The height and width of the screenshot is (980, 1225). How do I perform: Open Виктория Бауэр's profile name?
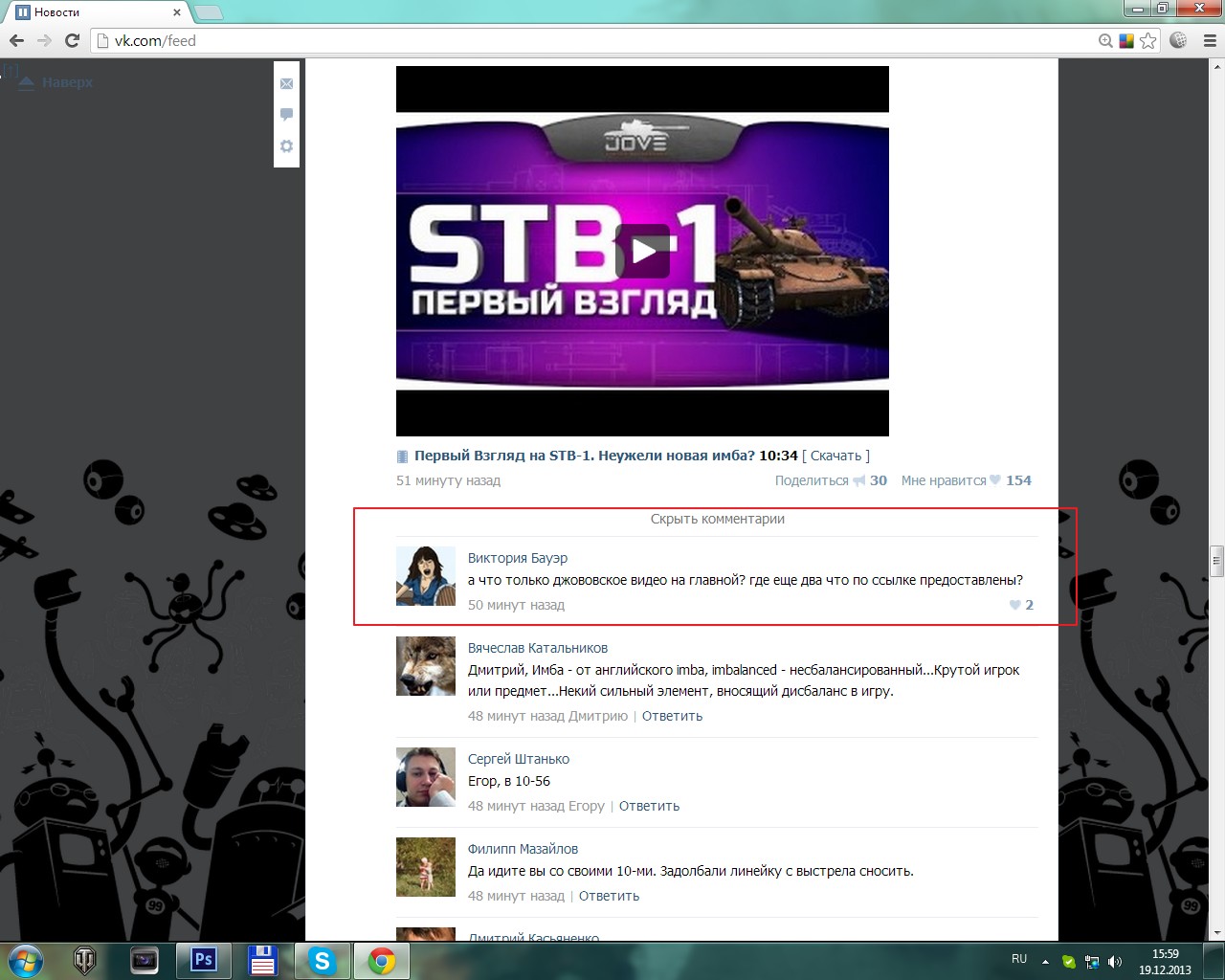point(518,558)
